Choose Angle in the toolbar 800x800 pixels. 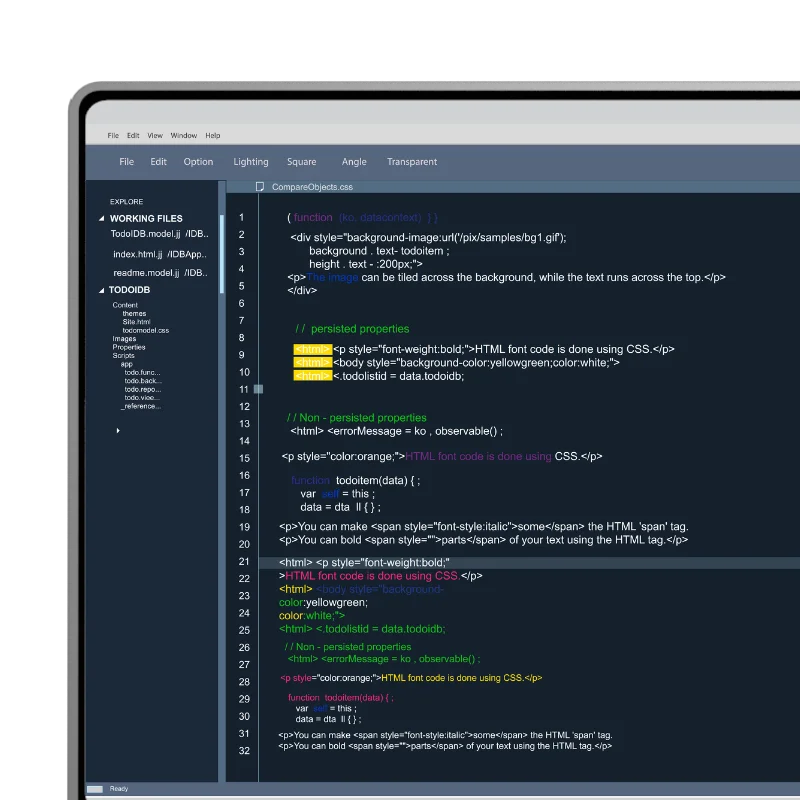[x=354, y=162]
